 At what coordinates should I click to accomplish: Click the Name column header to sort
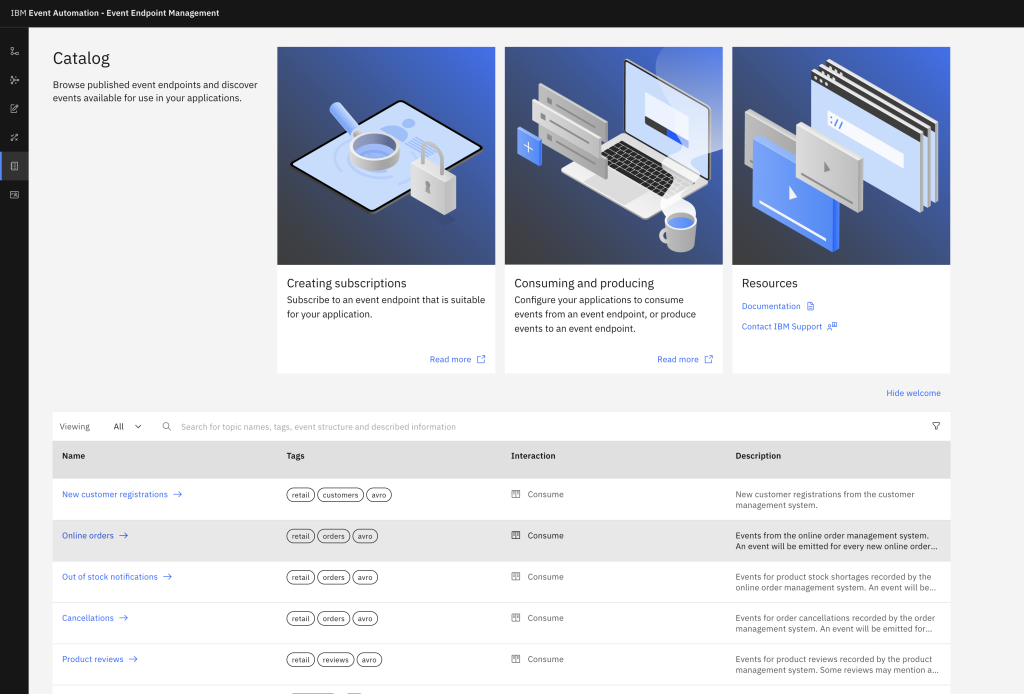[75, 456]
